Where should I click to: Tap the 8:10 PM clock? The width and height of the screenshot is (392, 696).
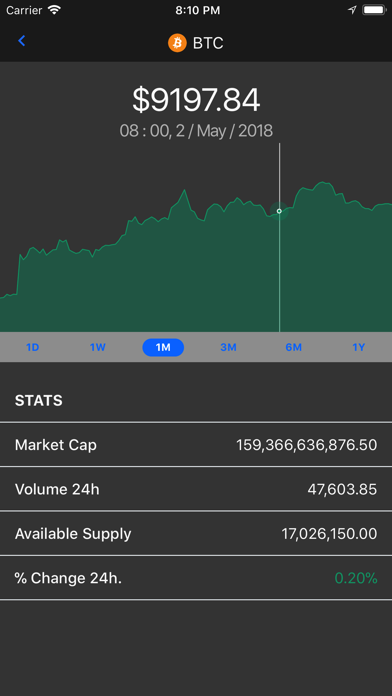pyautogui.click(x=198, y=10)
